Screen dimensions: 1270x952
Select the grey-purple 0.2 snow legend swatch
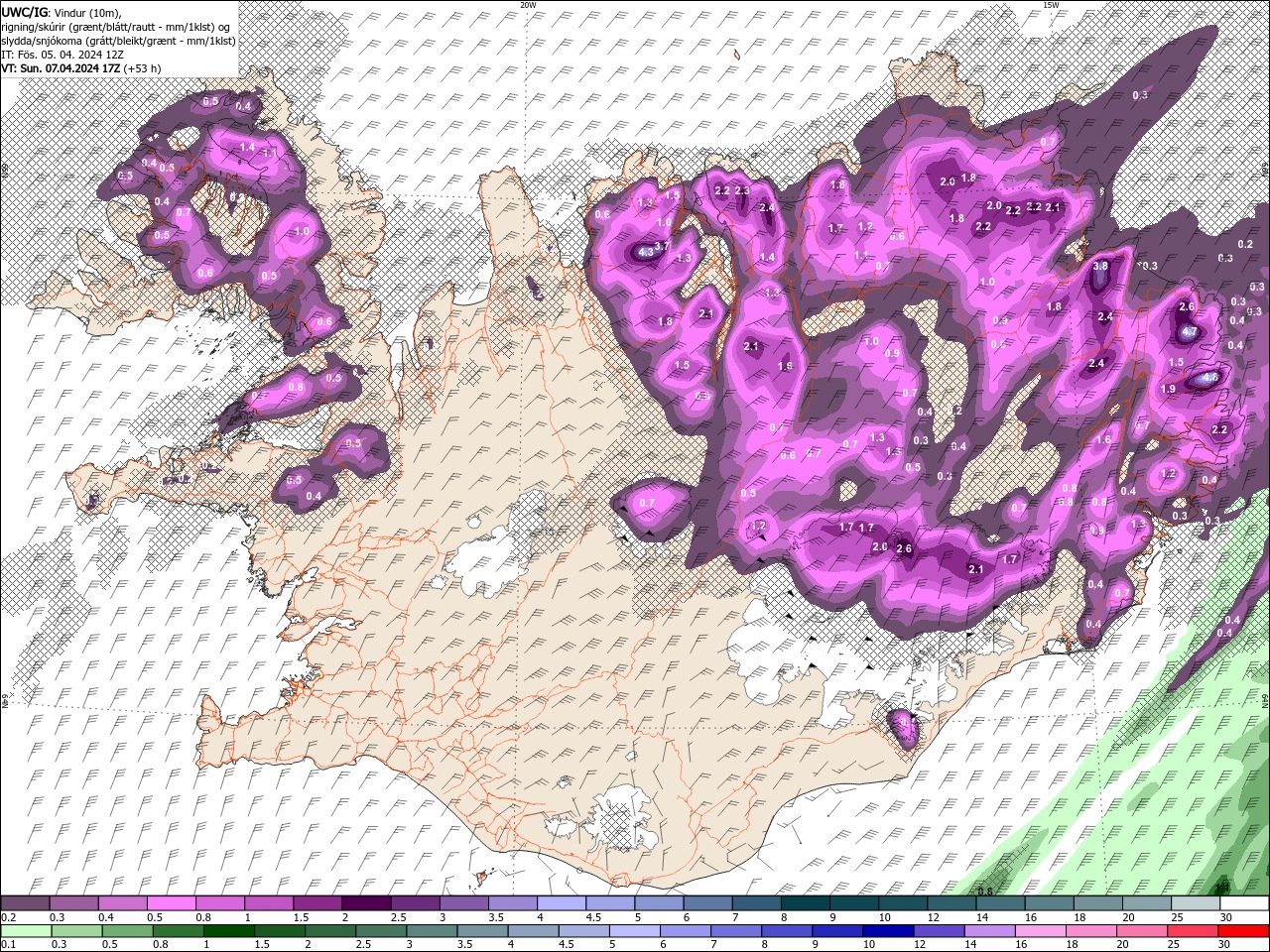[25, 903]
